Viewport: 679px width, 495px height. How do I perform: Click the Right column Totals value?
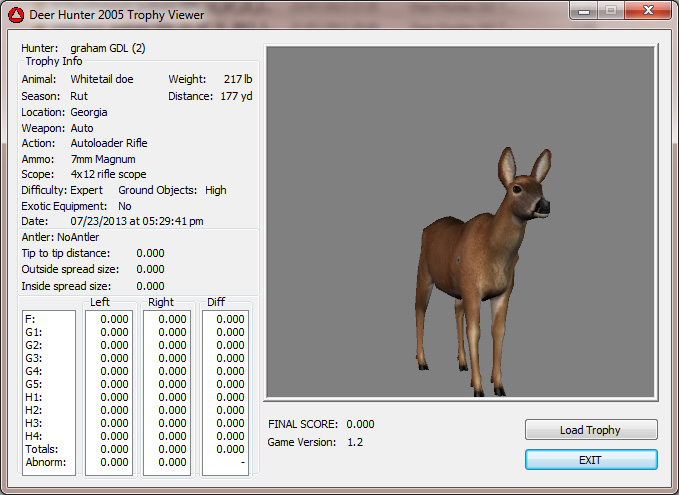pyautogui.click(x=172, y=449)
